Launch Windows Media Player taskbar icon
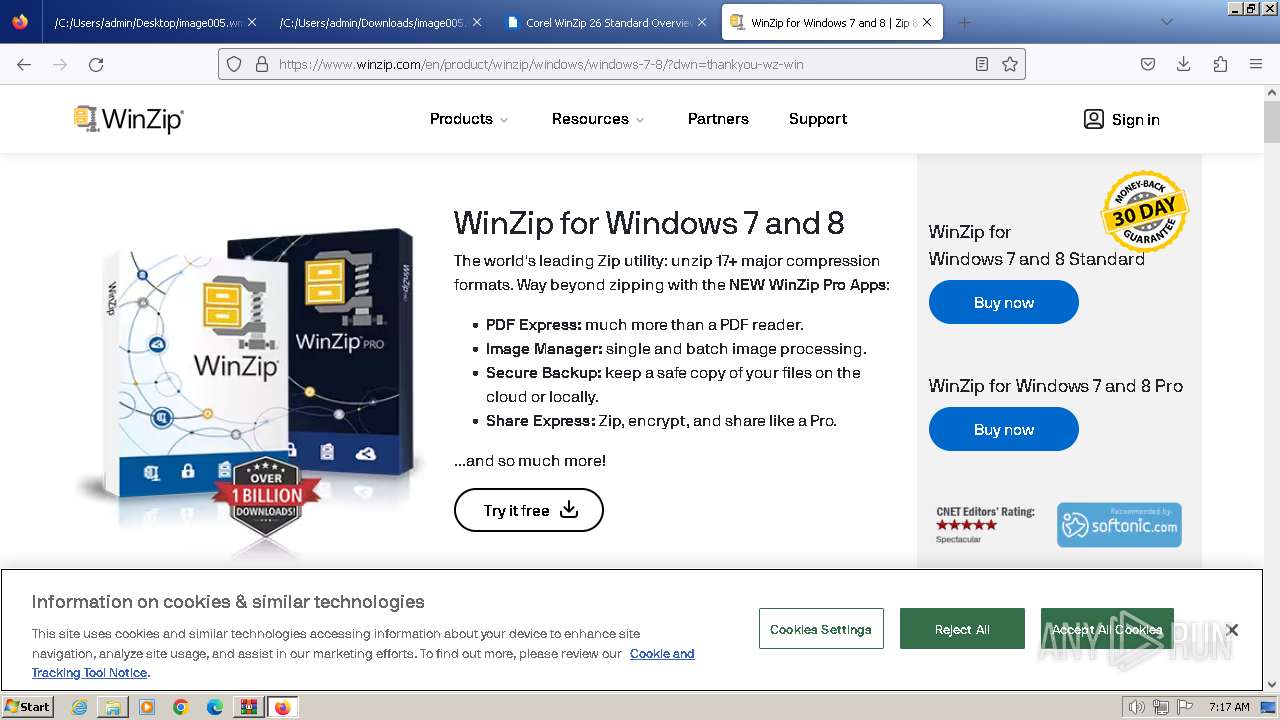This screenshot has height=720, width=1280. click(147, 707)
